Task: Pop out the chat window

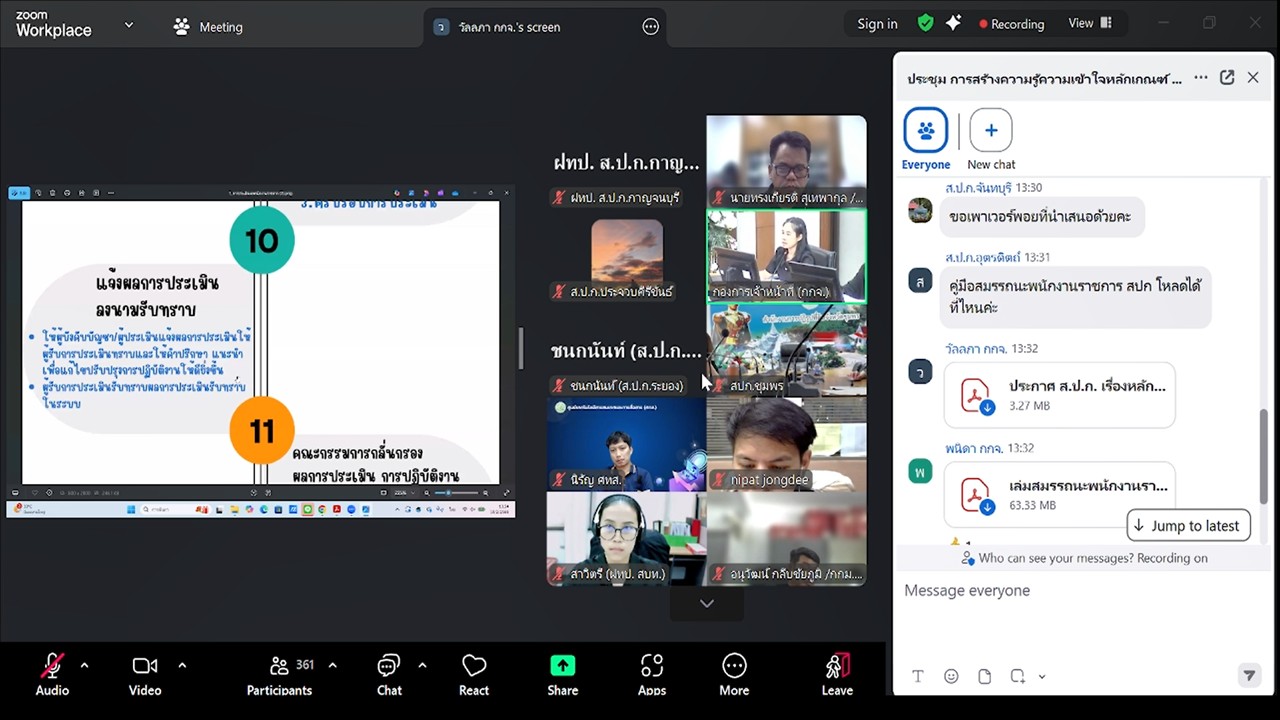Action: pos(1227,78)
